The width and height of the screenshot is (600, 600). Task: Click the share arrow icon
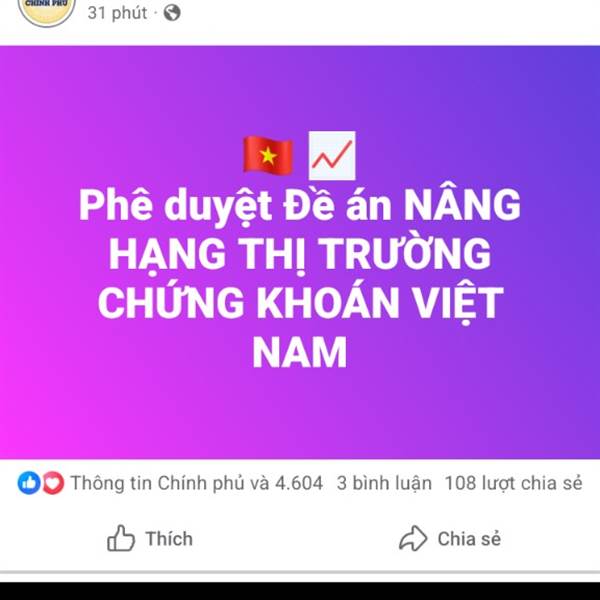[x=413, y=538]
